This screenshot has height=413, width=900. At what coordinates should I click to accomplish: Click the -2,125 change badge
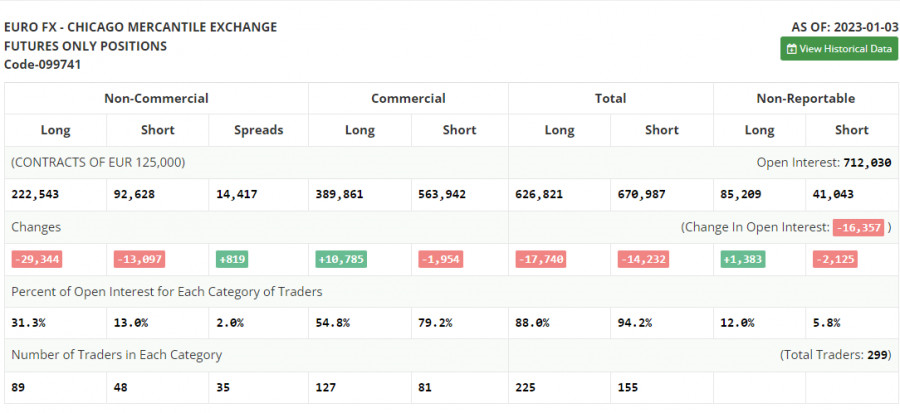point(835,259)
